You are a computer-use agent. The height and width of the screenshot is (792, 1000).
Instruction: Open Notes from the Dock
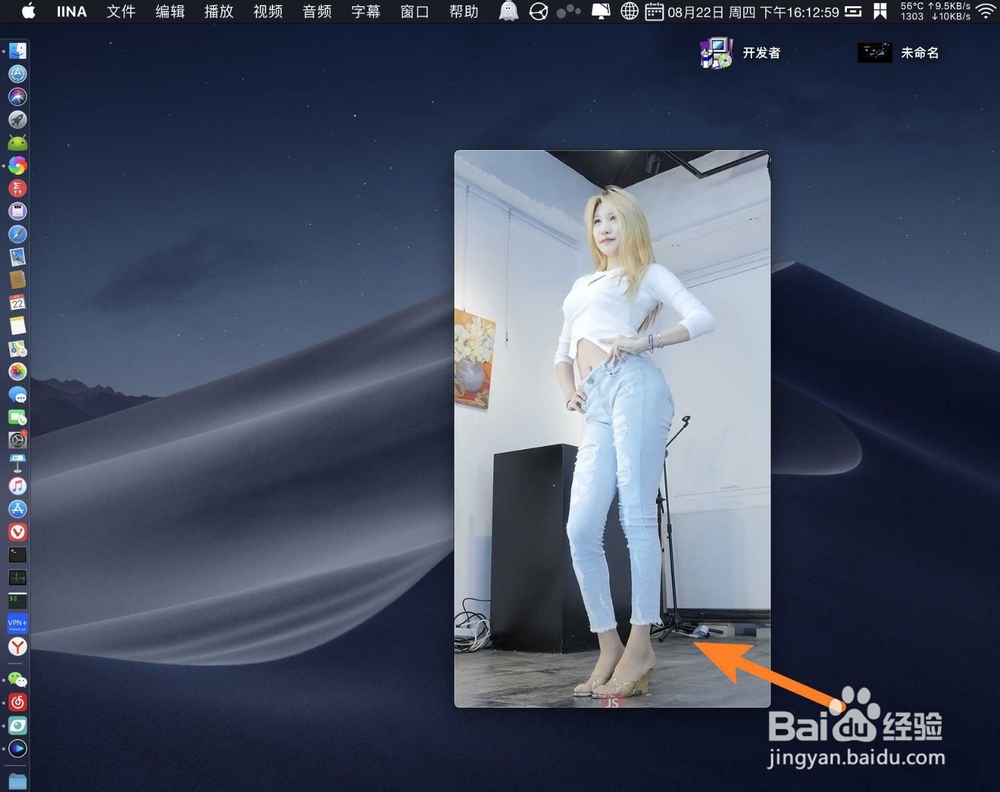[17, 326]
